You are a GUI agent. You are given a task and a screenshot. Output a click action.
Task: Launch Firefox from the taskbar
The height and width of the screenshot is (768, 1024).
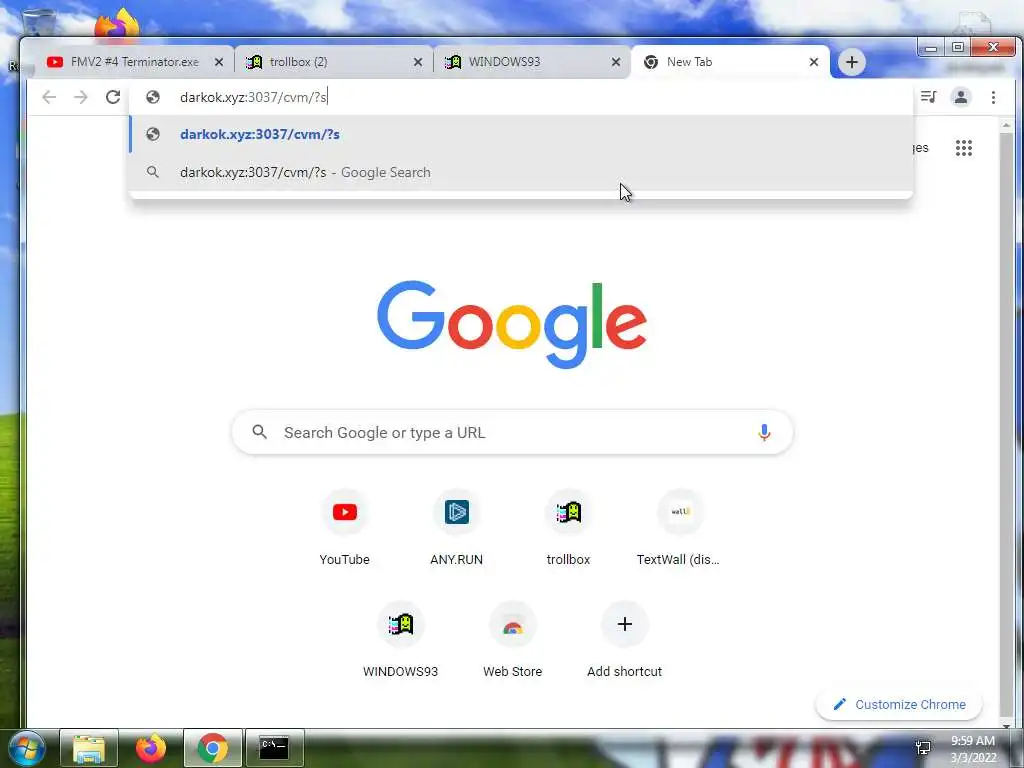[x=151, y=748]
